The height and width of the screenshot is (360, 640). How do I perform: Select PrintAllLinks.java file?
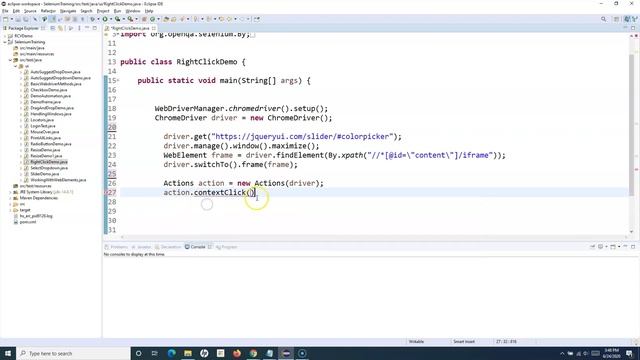[45, 138]
